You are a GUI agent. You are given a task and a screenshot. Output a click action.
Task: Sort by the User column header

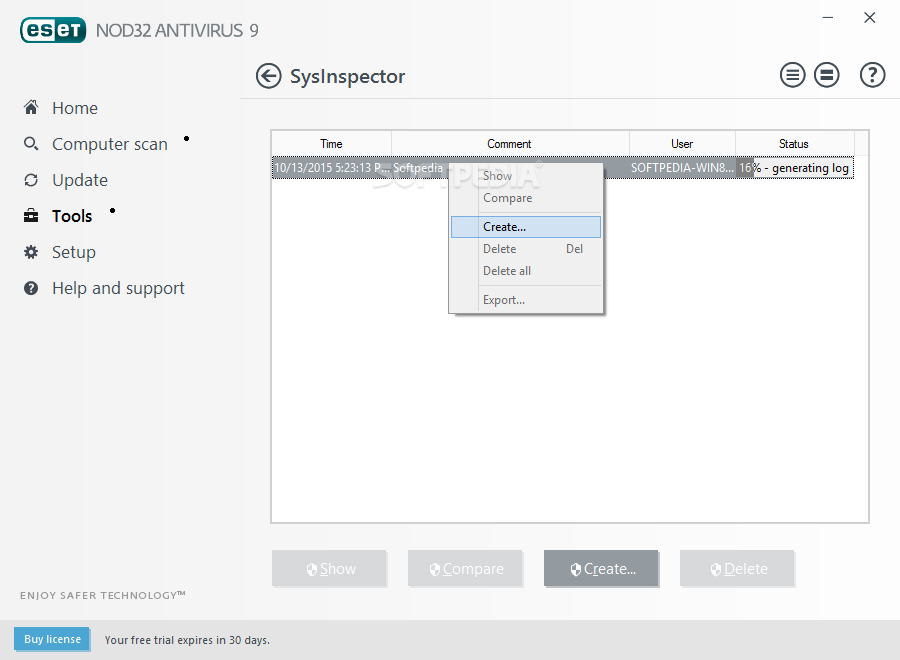[x=682, y=143]
